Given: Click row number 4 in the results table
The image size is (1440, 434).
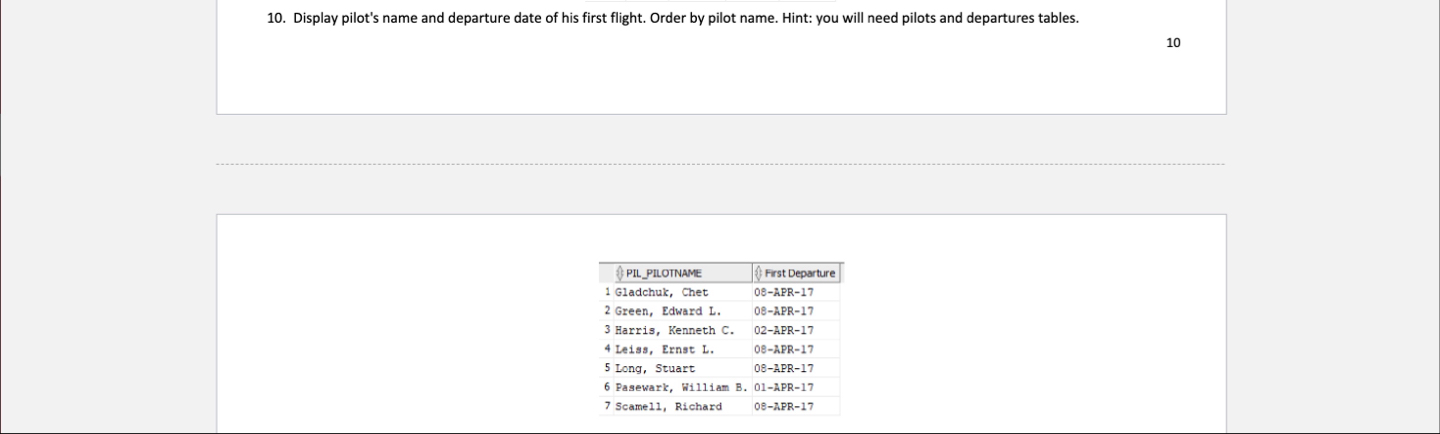Looking at the screenshot, I should pos(607,349).
